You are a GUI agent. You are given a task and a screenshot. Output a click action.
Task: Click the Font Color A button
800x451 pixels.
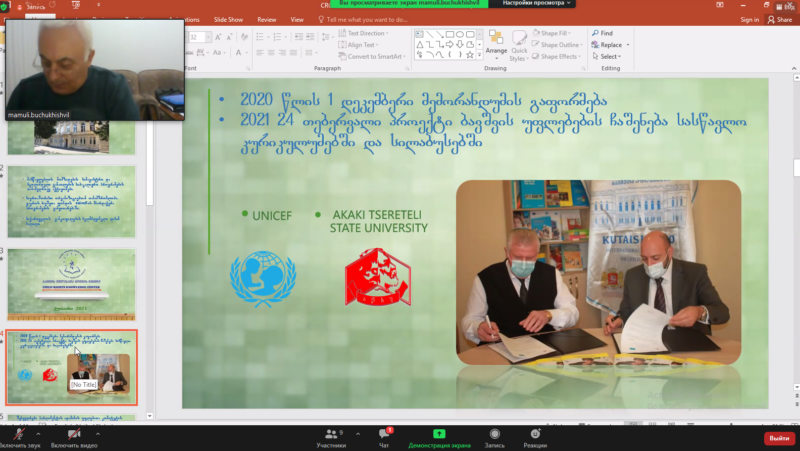point(238,52)
